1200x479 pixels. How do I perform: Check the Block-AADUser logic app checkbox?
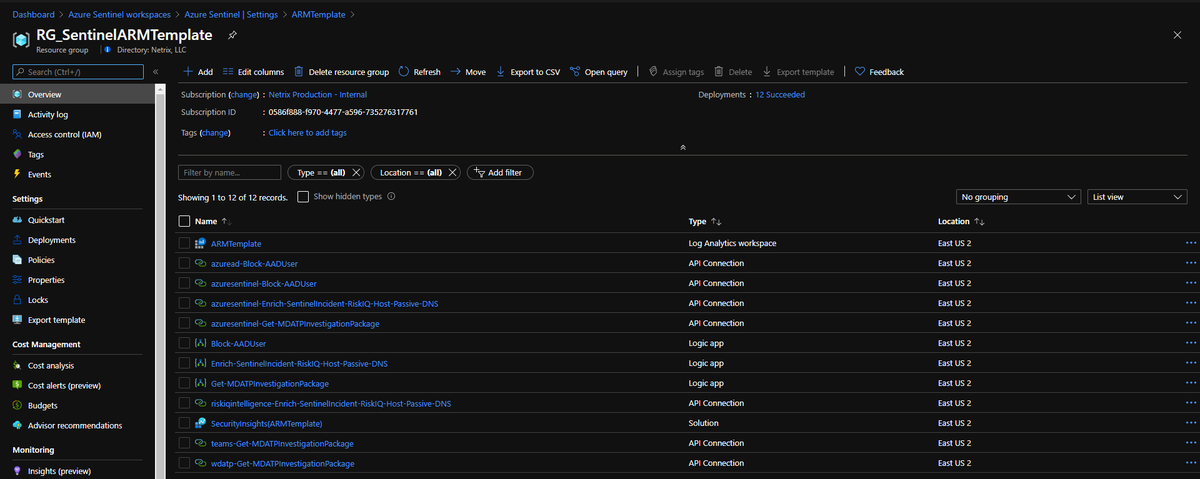point(184,343)
